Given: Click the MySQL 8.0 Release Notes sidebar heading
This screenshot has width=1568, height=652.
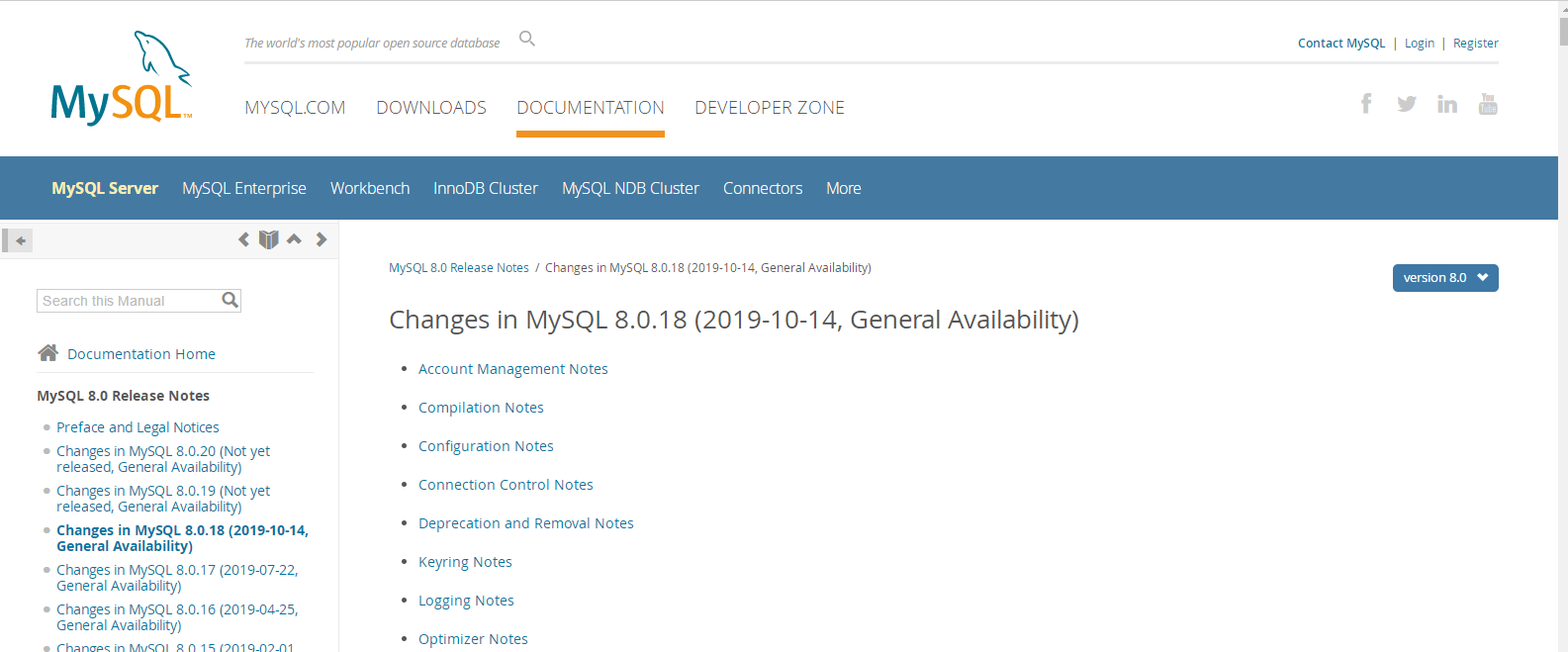Looking at the screenshot, I should coord(124,396).
